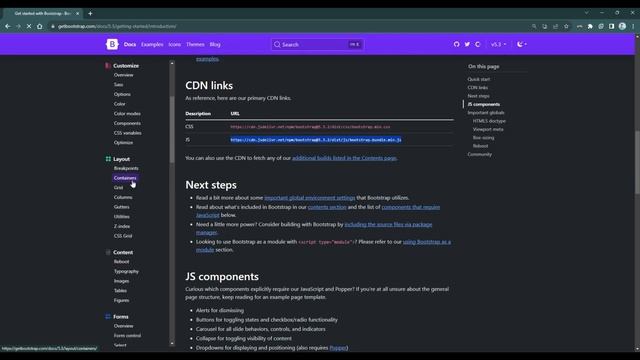Open Breakpoints in Layout sidebar
640x360 pixels.
pyautogui.click(x=126, y=168)
